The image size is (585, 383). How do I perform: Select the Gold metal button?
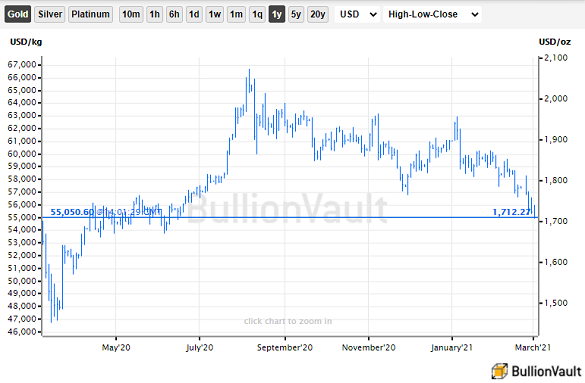point(18,15)
